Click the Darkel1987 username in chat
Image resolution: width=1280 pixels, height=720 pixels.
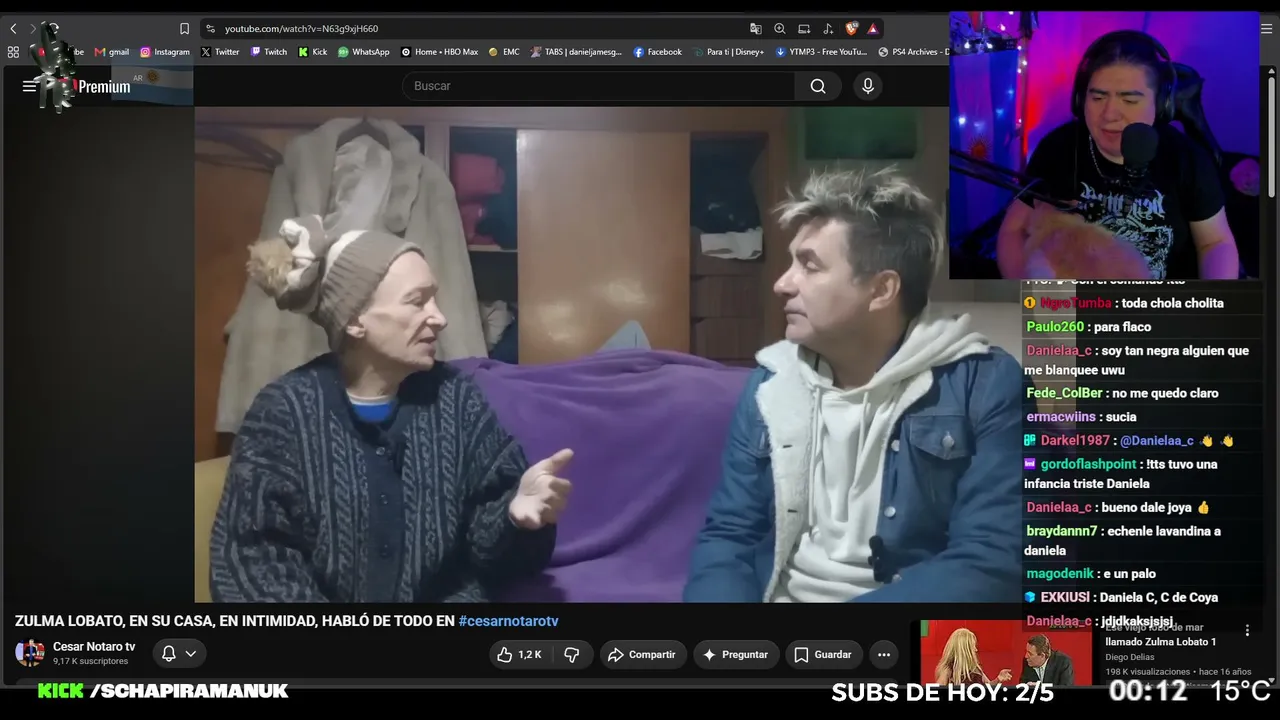coord(1075,441)
